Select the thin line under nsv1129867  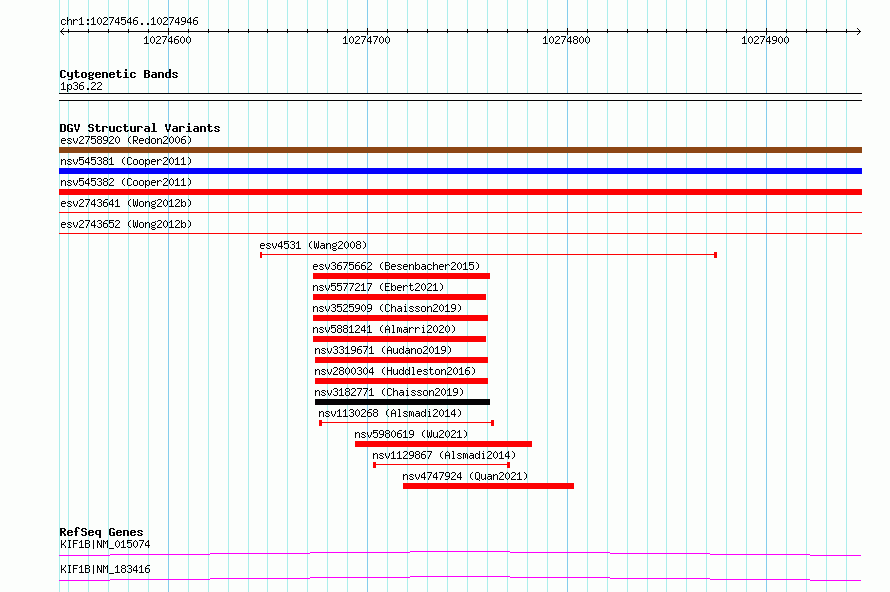click(441, 465)
